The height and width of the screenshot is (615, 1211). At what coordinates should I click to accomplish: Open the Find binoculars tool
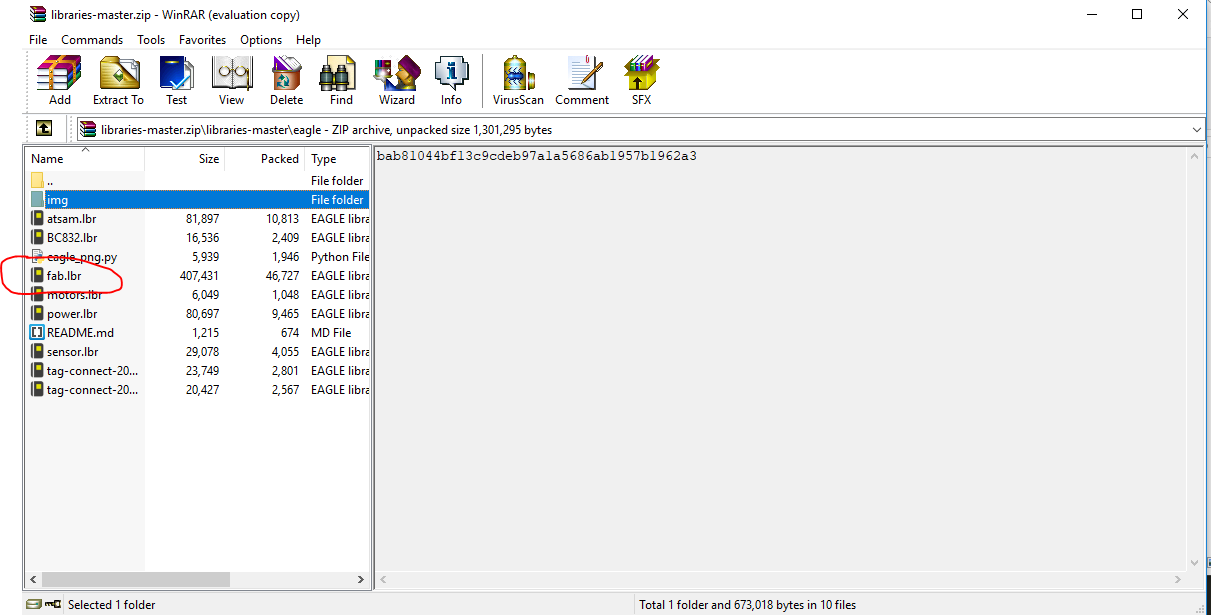click(x=340, y=74)
